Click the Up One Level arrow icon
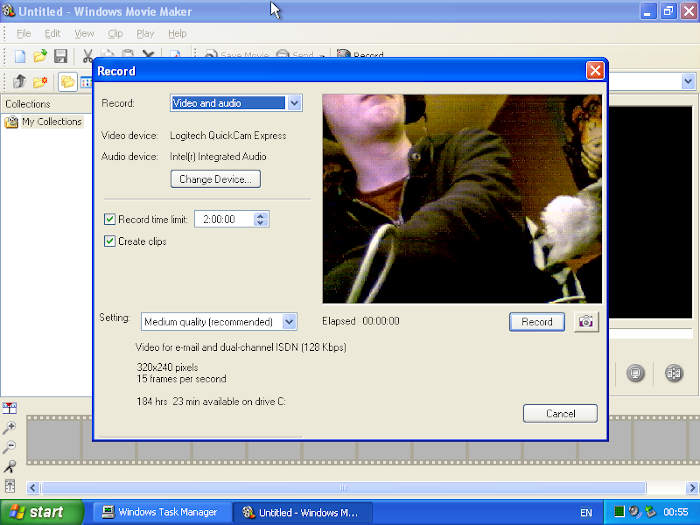Screen dimensions: 700x525 [x=19, y=82]
